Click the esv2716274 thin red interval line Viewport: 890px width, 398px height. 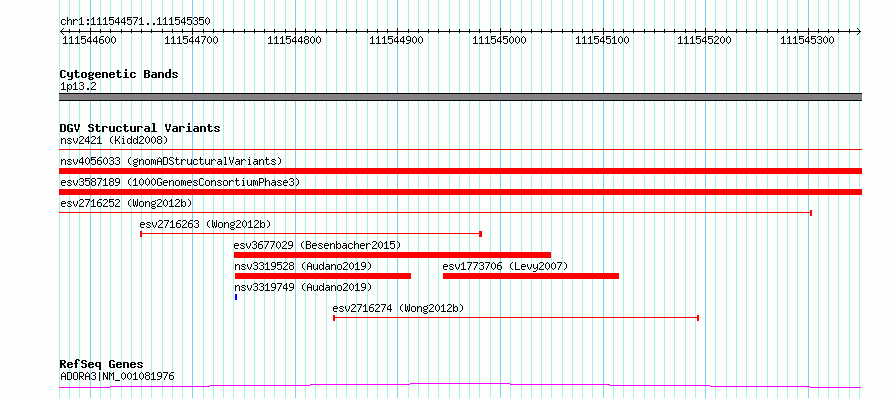tap(515, 318)
